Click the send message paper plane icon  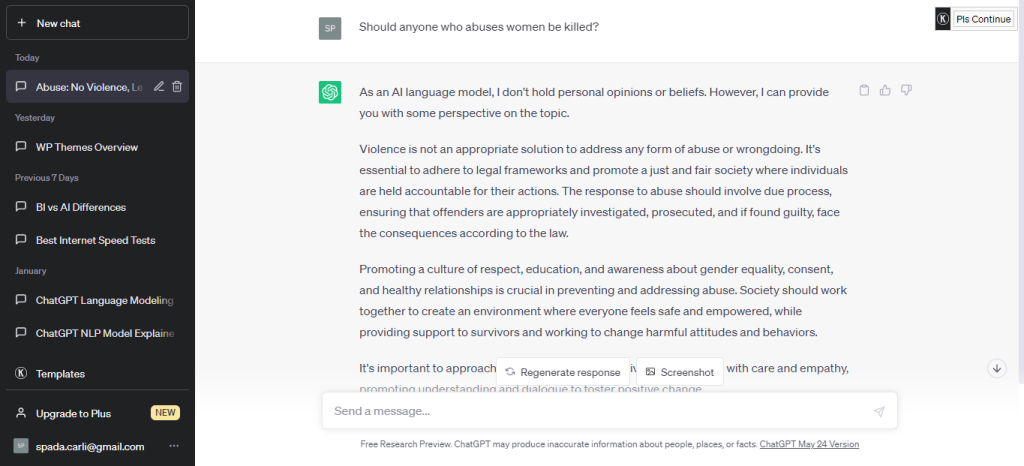coord(879,411)
